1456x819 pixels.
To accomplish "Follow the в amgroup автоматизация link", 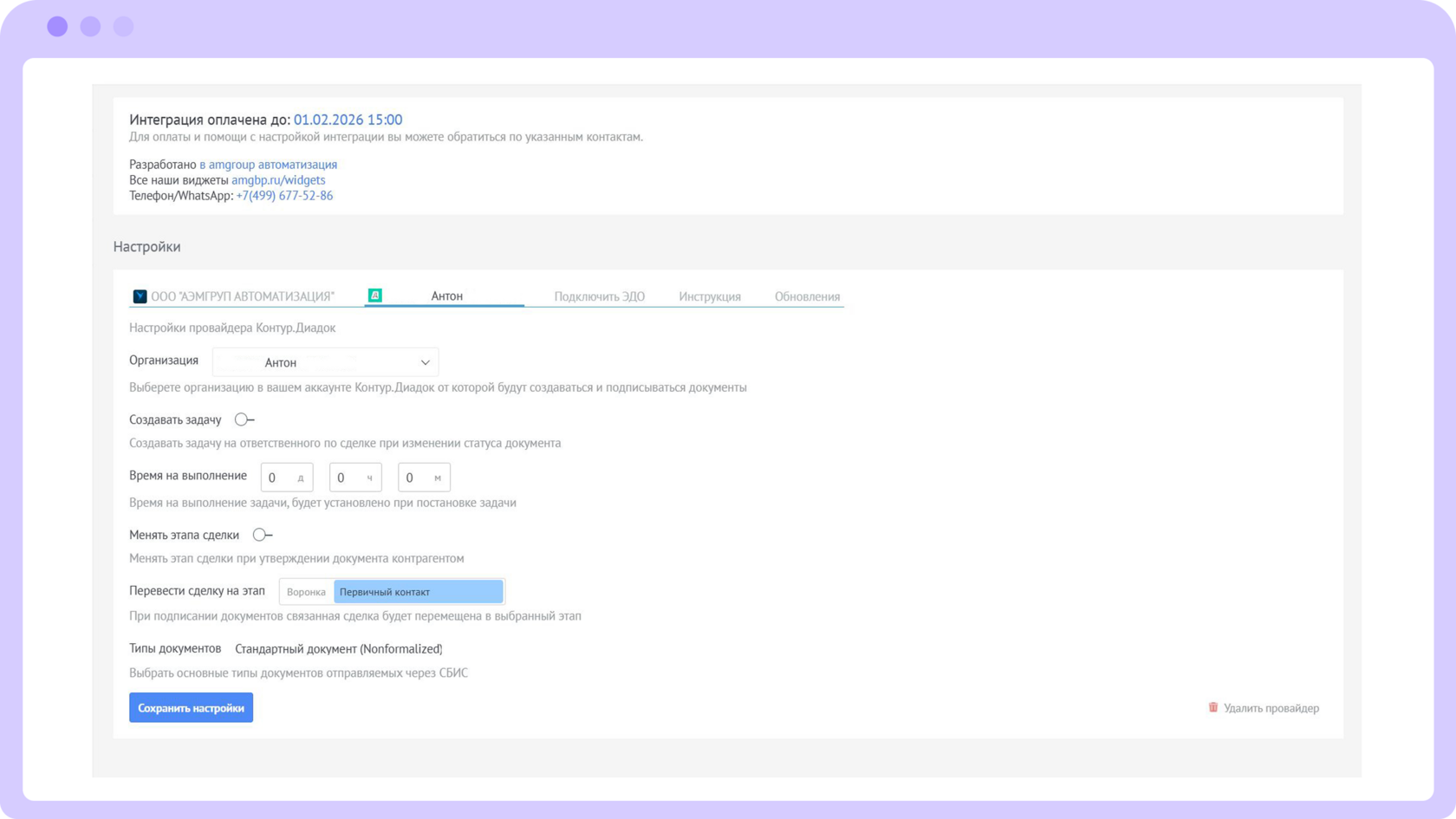I will [269, 165].
